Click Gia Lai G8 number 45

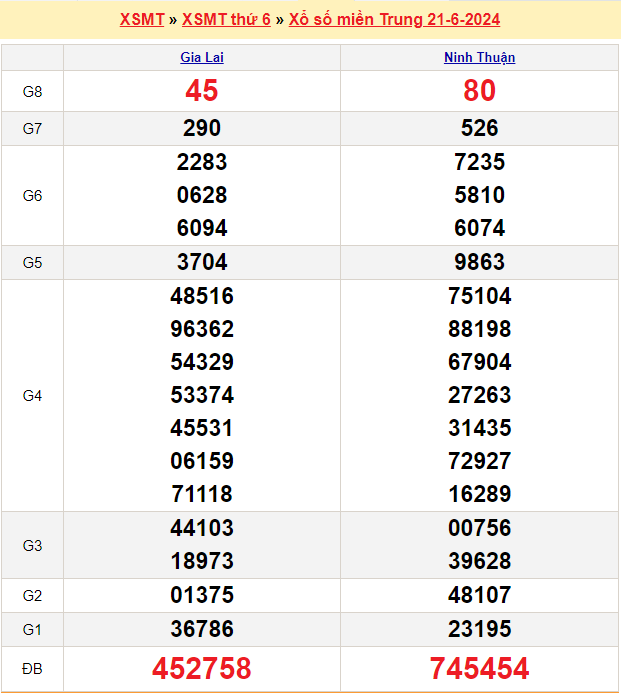click(201, 91)
